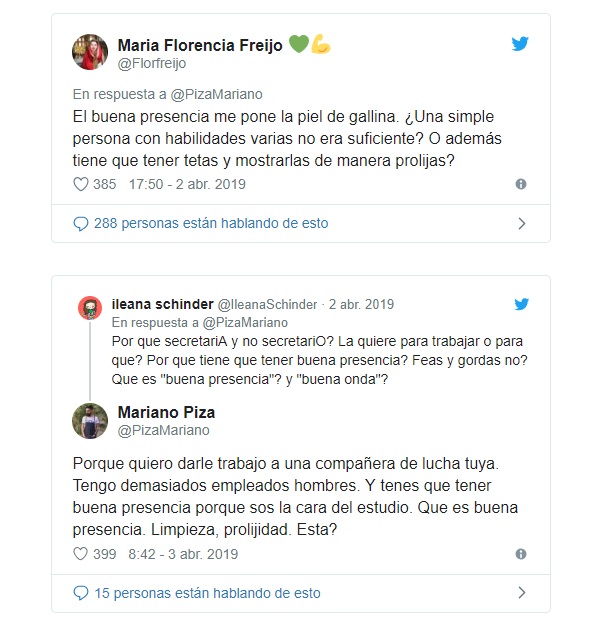Click speech bubble icon beside 288 personas
Screen dimensions: 603x627
pyautogui.click(x=81, y=224)
